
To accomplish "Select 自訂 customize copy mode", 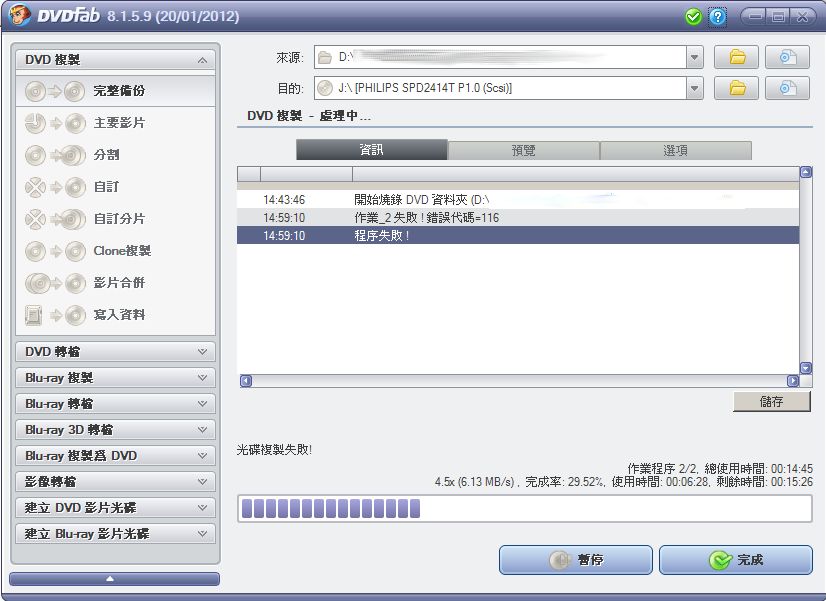I will tap(115, 187).
